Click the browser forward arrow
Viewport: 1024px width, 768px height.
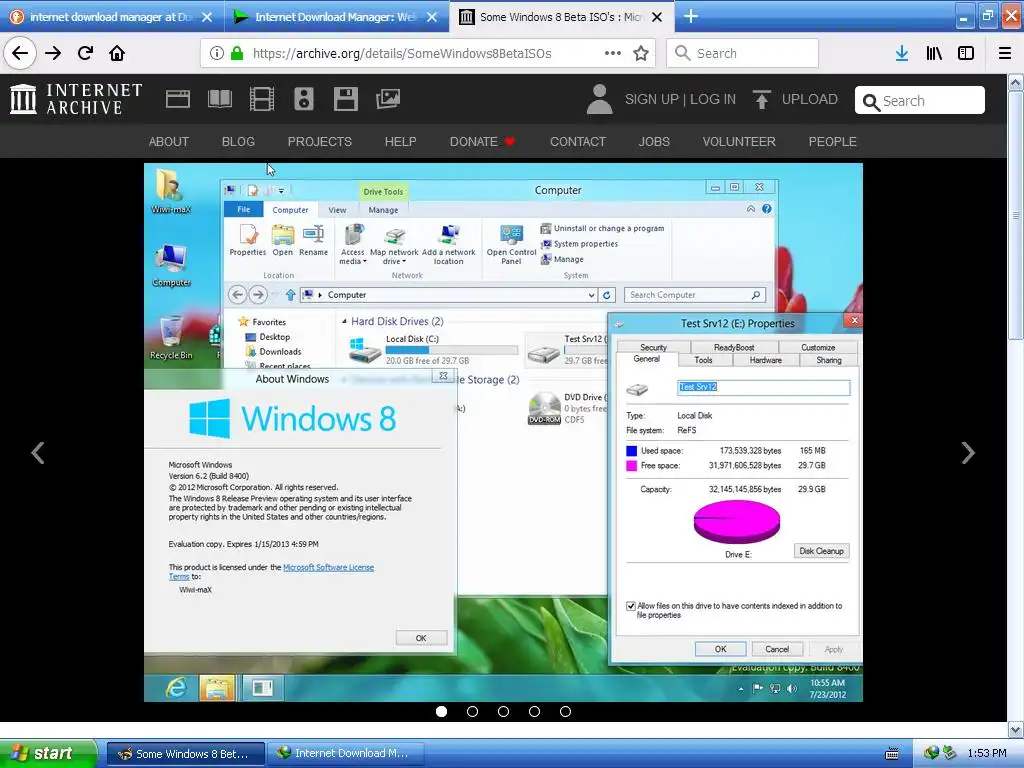coord(53,54)
